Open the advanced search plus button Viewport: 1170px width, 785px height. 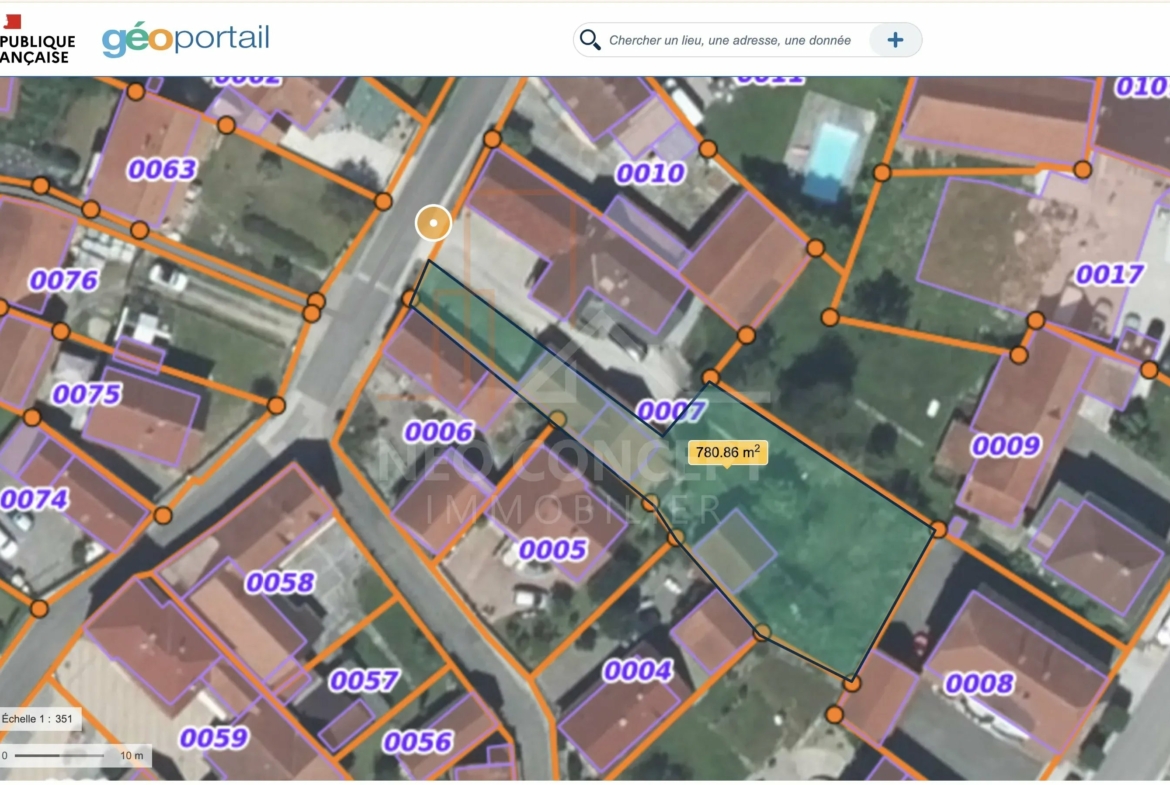[895, 40]
